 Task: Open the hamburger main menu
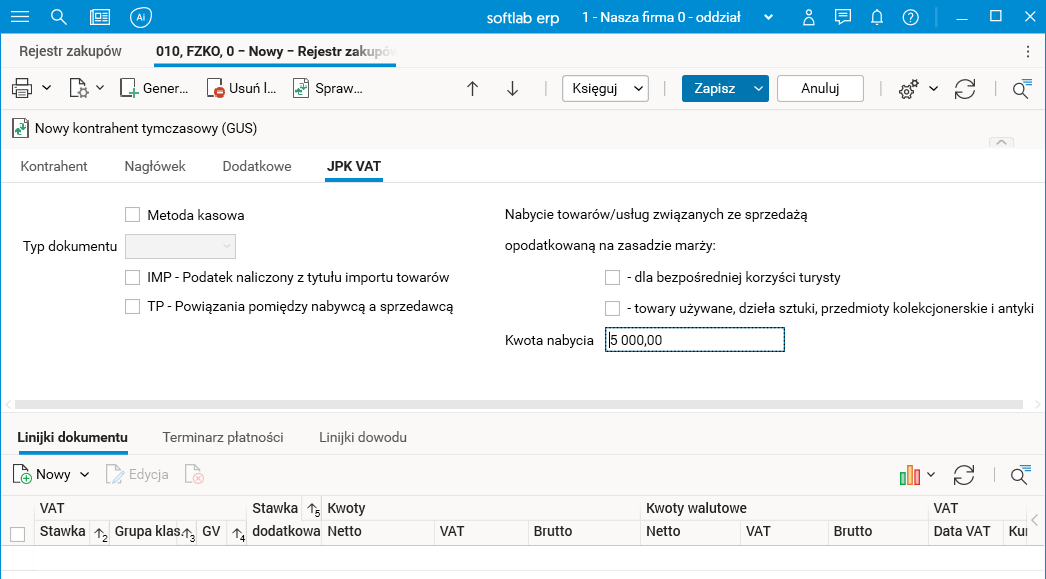pyautogui.click(x=20, y=17)
